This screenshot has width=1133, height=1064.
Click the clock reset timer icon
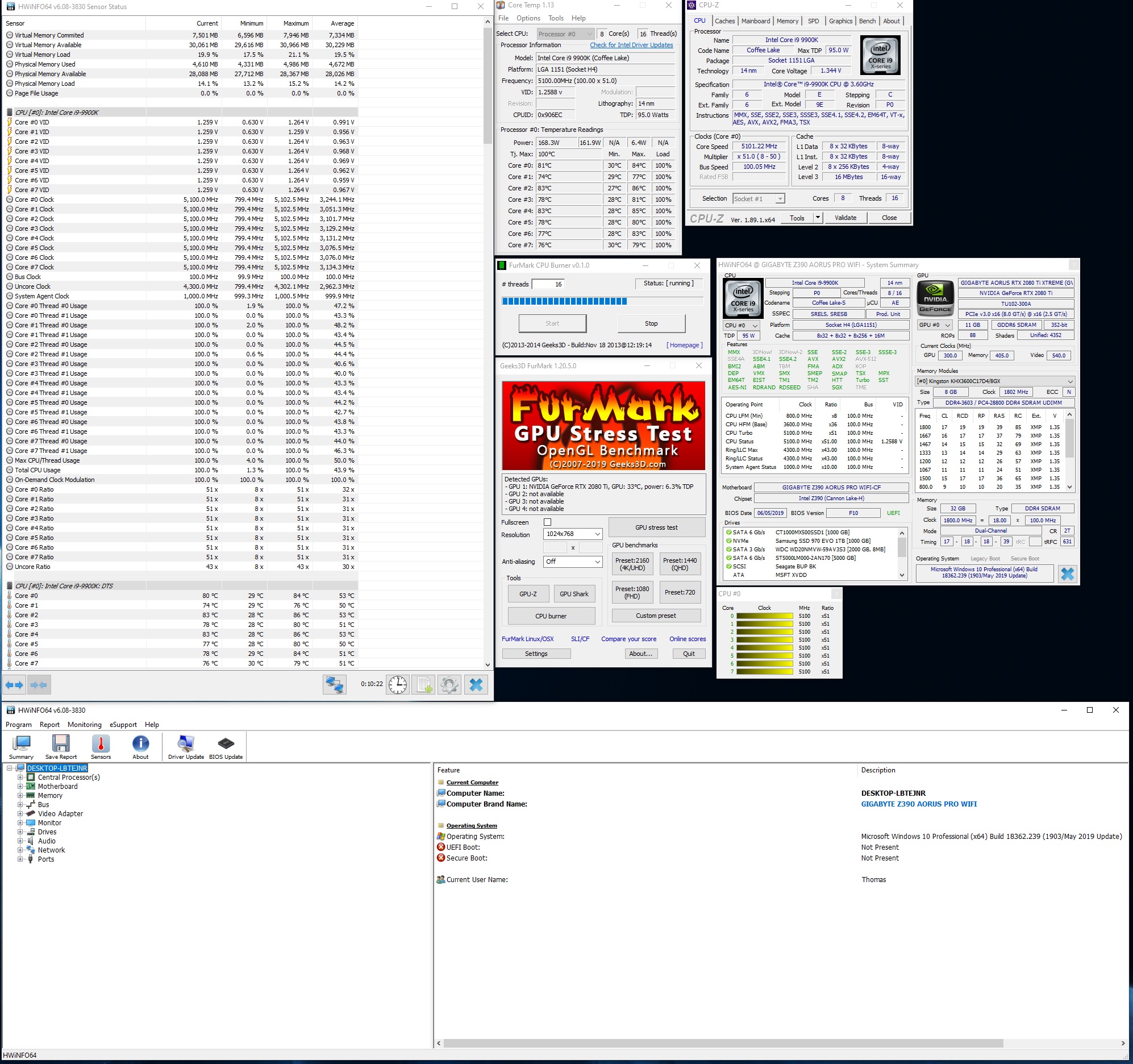(398, 685)
